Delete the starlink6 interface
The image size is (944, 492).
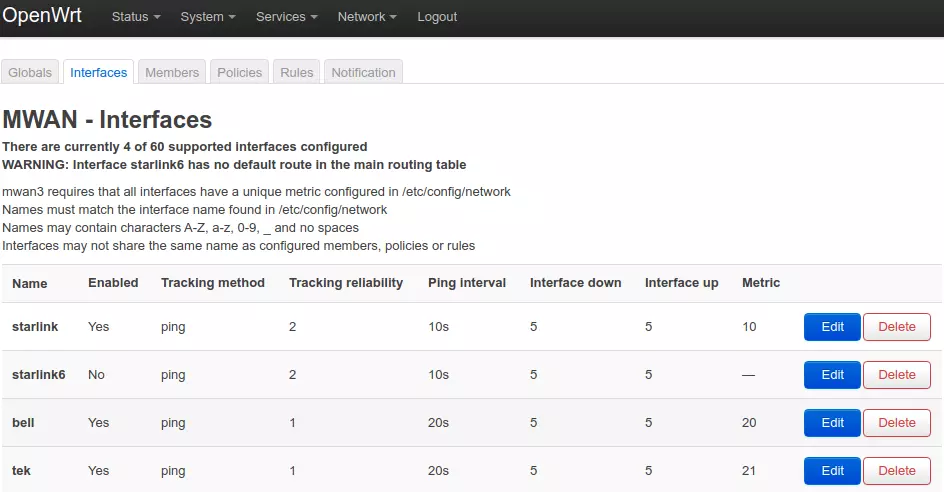coord(896,375)
